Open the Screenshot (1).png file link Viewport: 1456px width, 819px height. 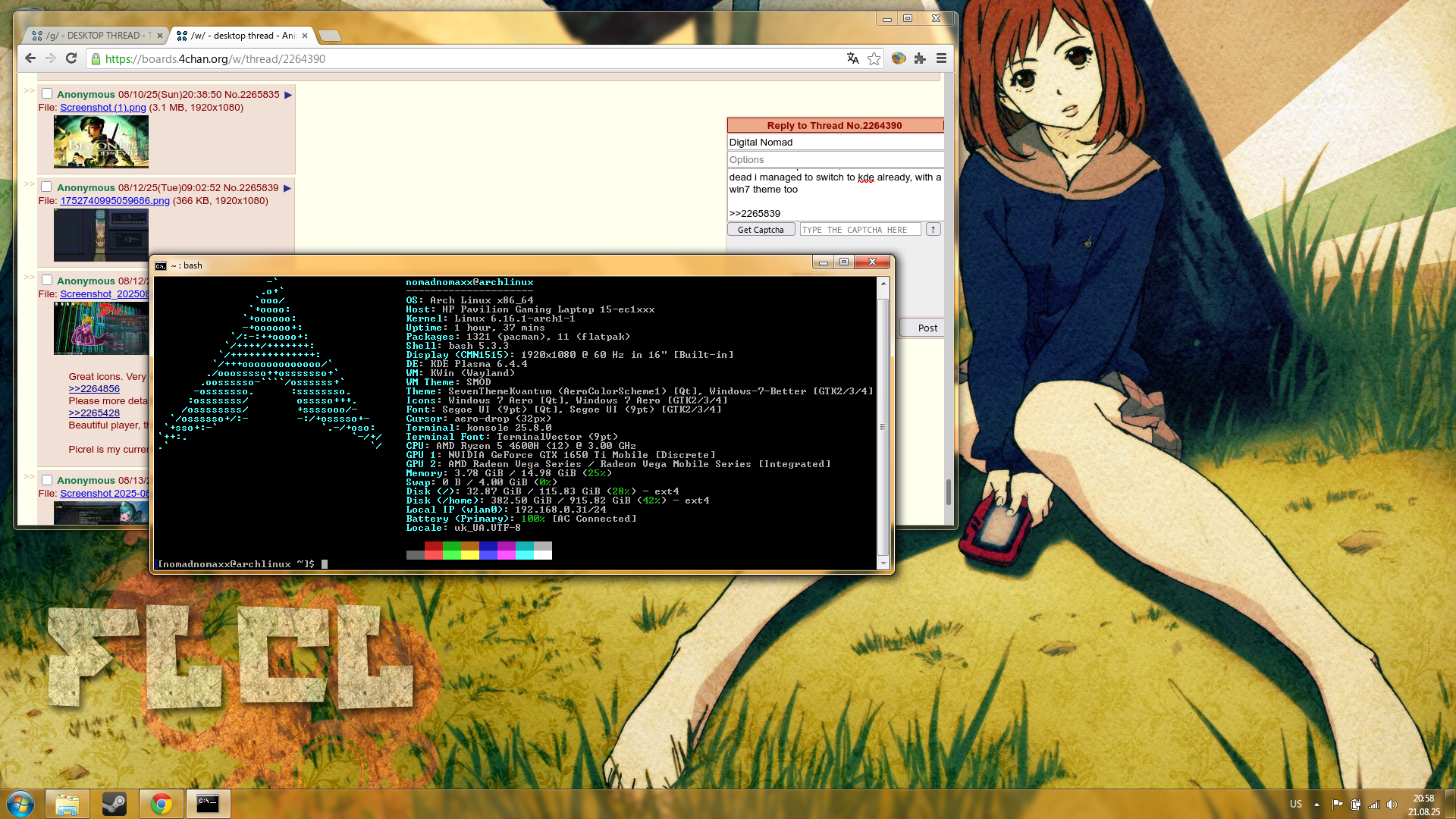click(x=102, y=108)
